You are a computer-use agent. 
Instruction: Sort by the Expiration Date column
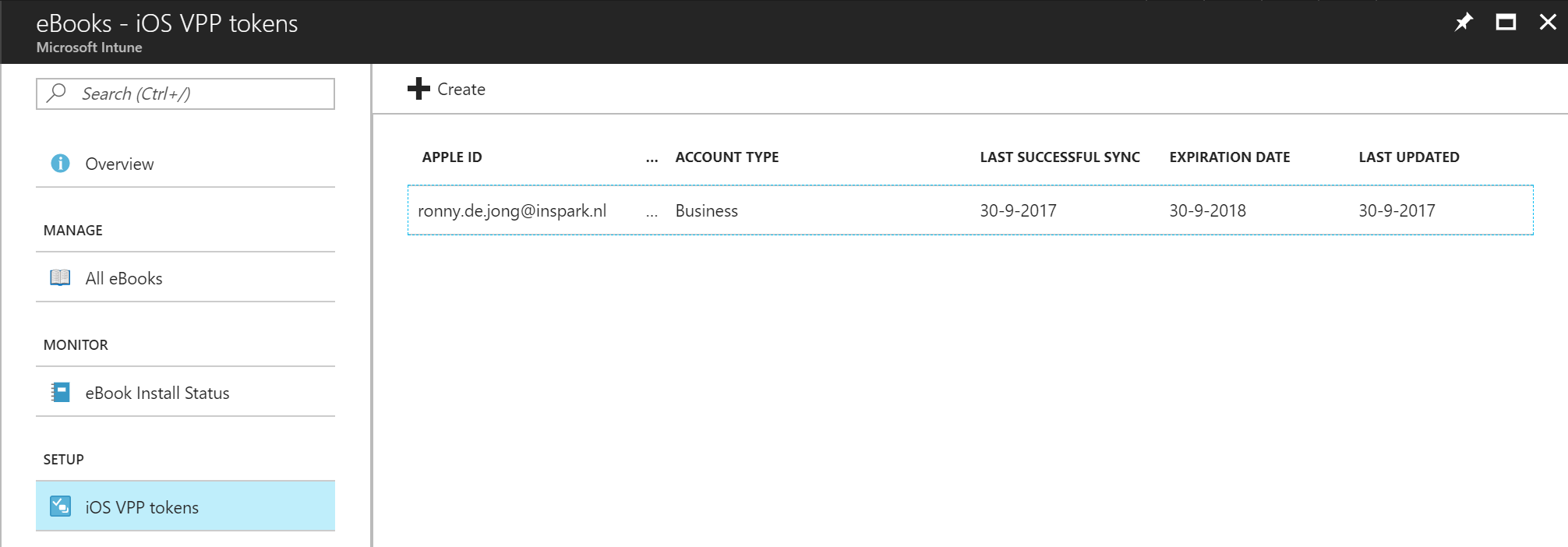pos(1229,157)
